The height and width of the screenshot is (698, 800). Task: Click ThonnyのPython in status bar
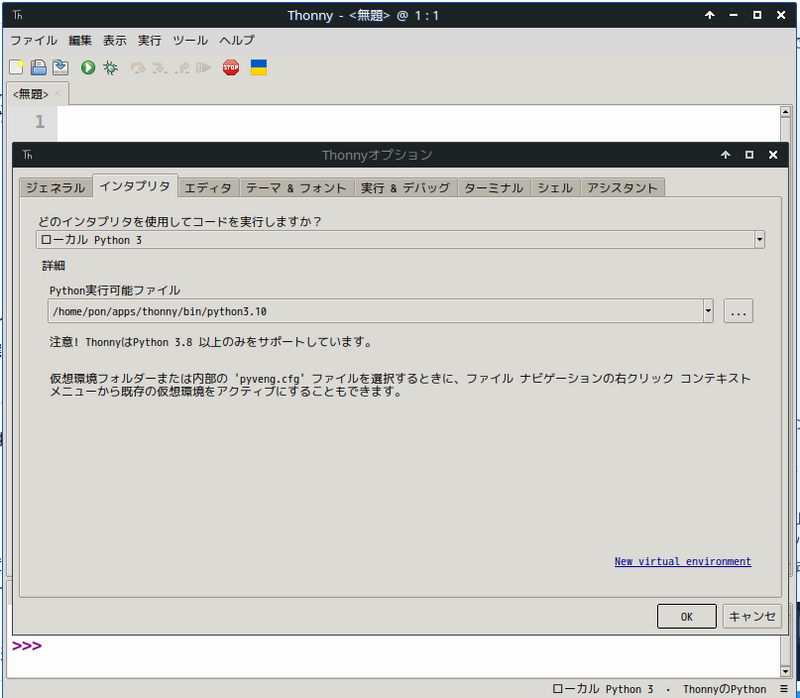point(724,689)
